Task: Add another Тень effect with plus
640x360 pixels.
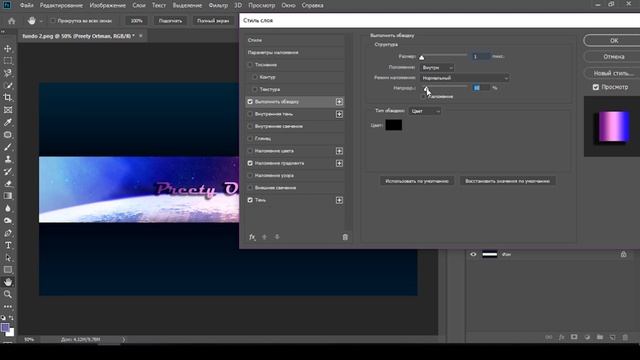Action: coord(339,200)
